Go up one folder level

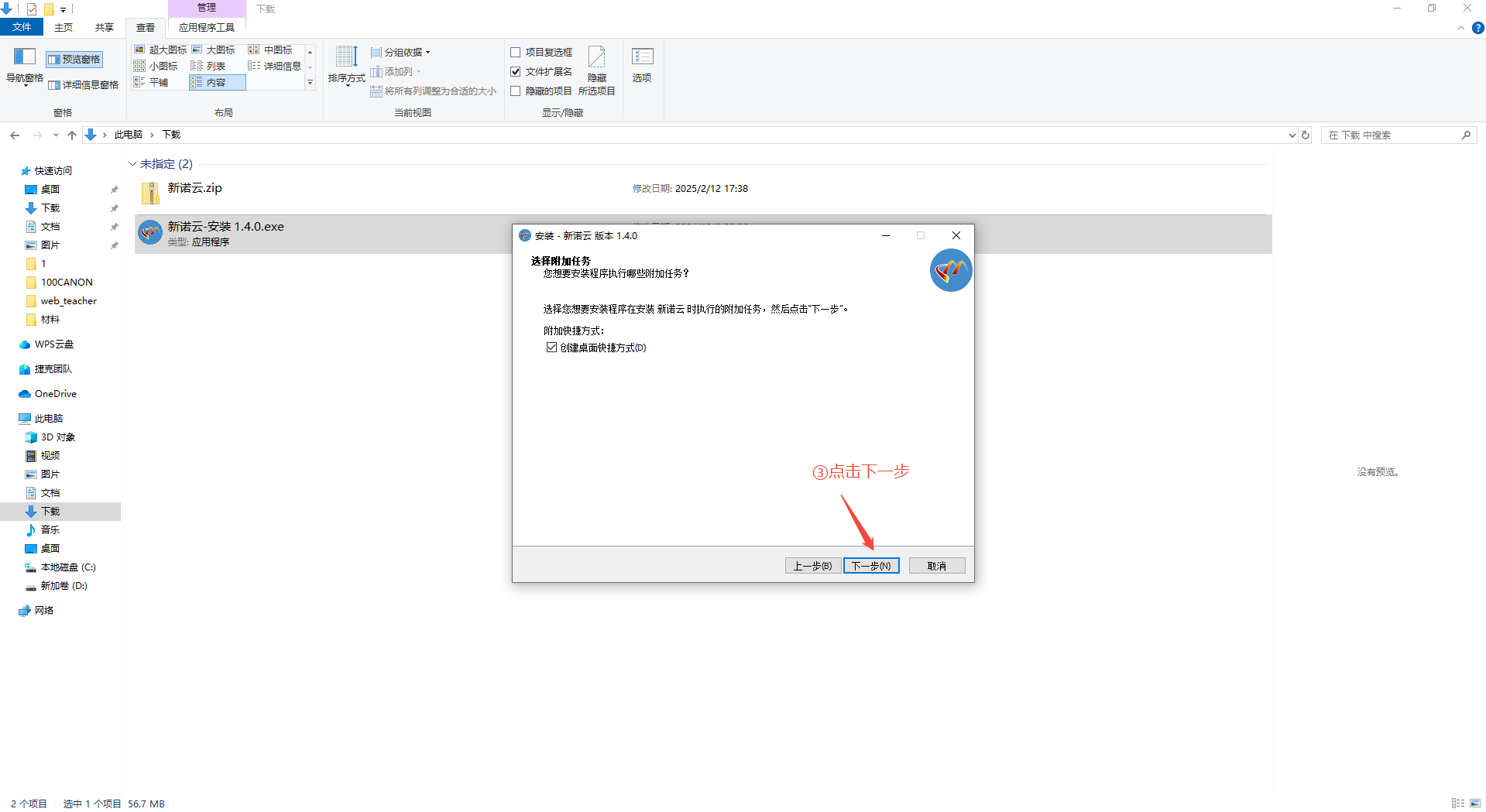click(x=72, y=135)
